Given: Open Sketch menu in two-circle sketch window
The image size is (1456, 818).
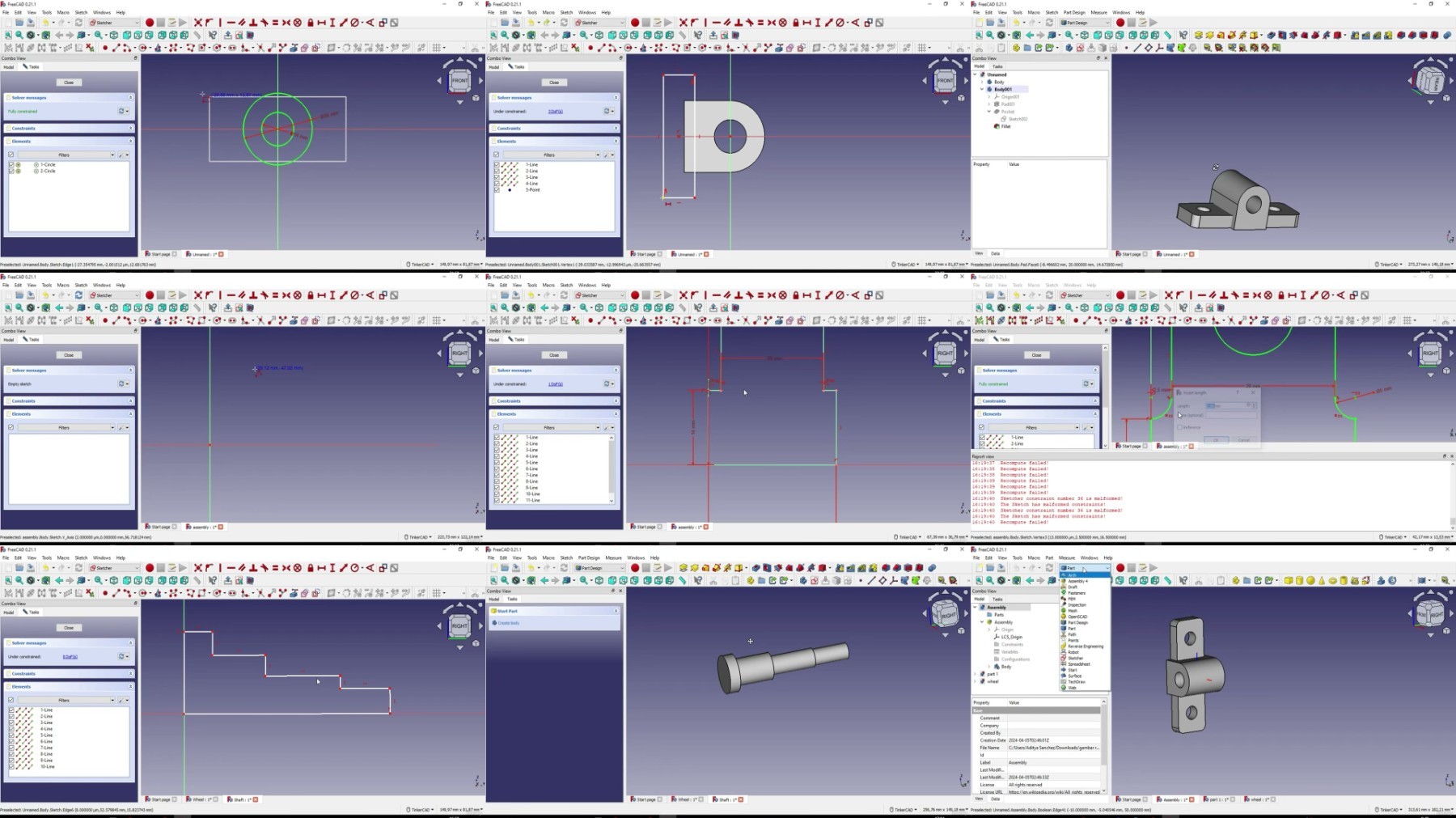Looking at the screenshot, I should pos(81,12).
